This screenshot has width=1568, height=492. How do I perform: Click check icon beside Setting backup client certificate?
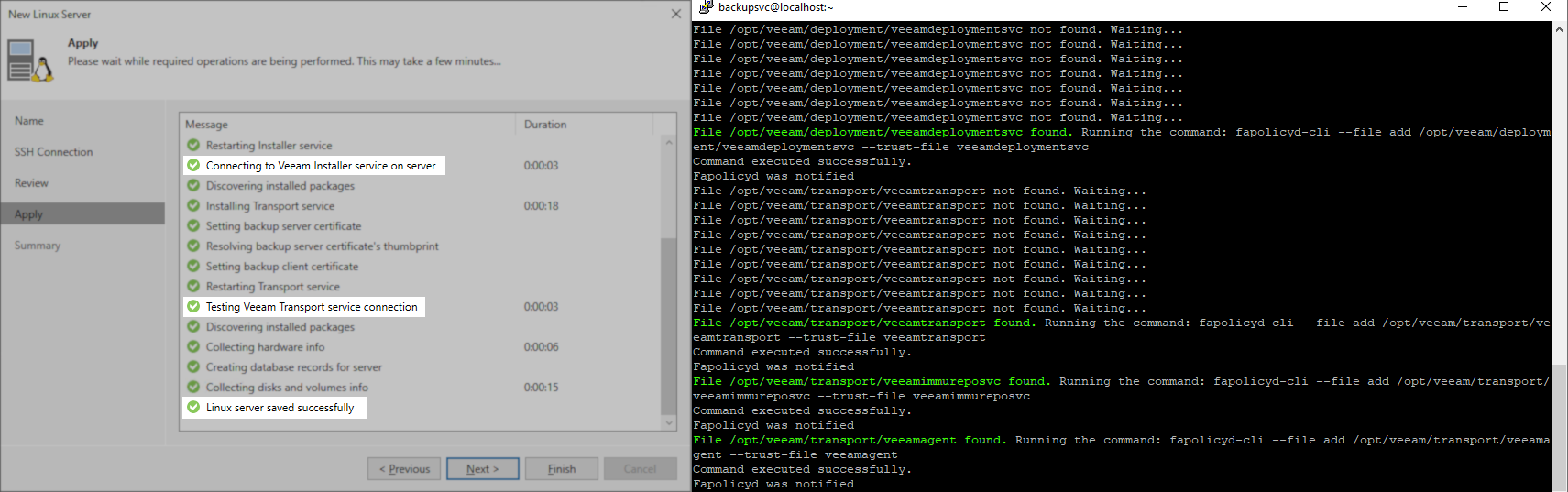point(193,266)
